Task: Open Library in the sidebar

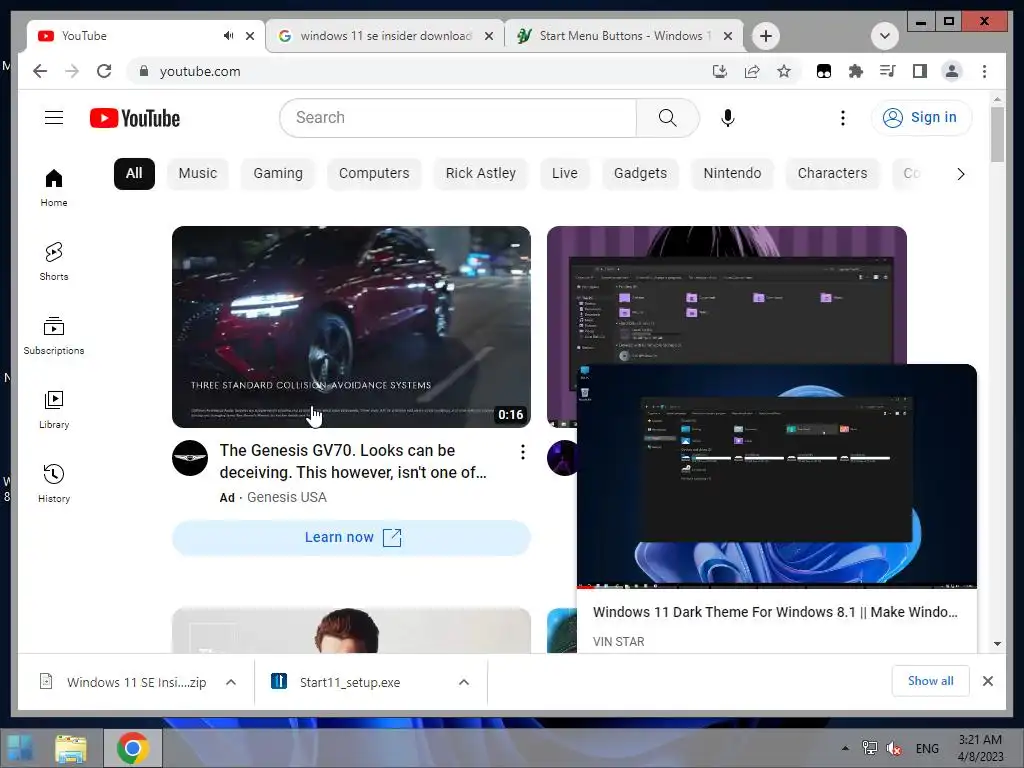Action: pos(54,409)
